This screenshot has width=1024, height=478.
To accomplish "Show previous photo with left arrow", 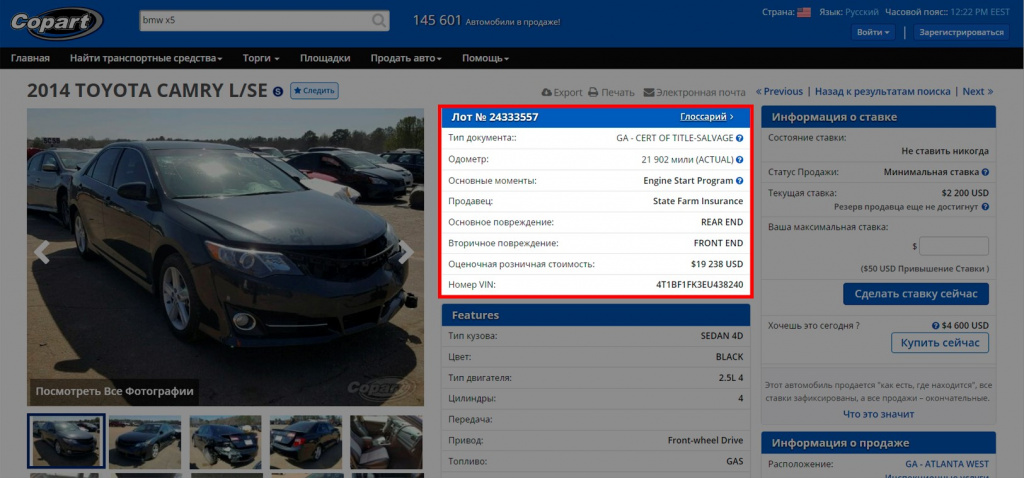I will [x=42, y=251].
